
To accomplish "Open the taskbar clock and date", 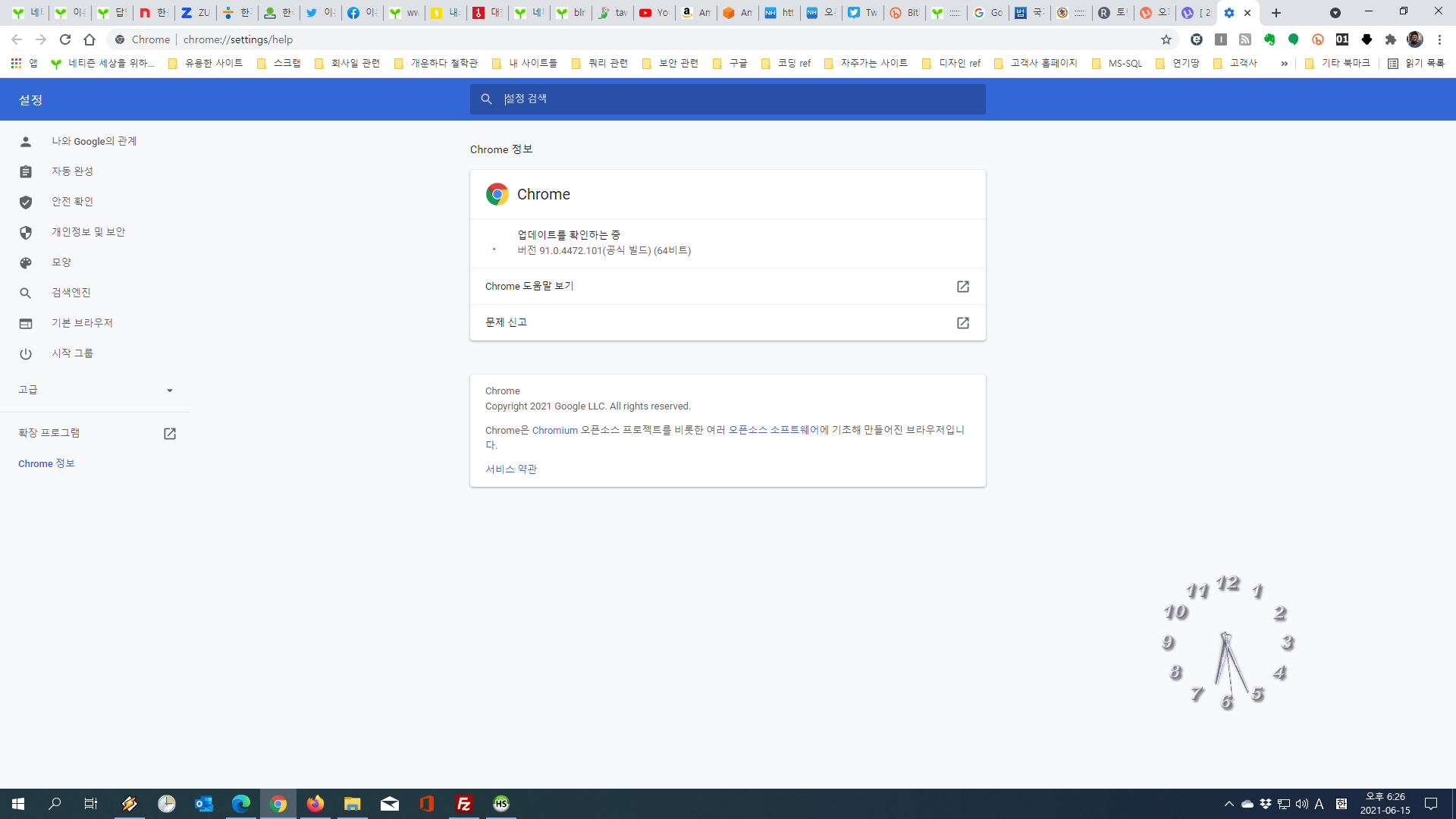I will (x=1385, y=804).
